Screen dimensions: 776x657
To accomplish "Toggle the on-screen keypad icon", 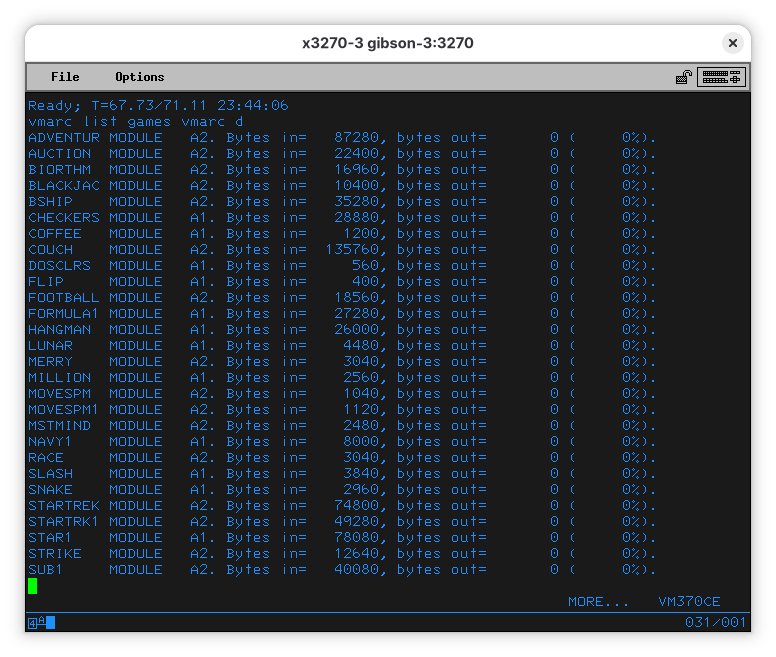I will (x=721, y=77).
